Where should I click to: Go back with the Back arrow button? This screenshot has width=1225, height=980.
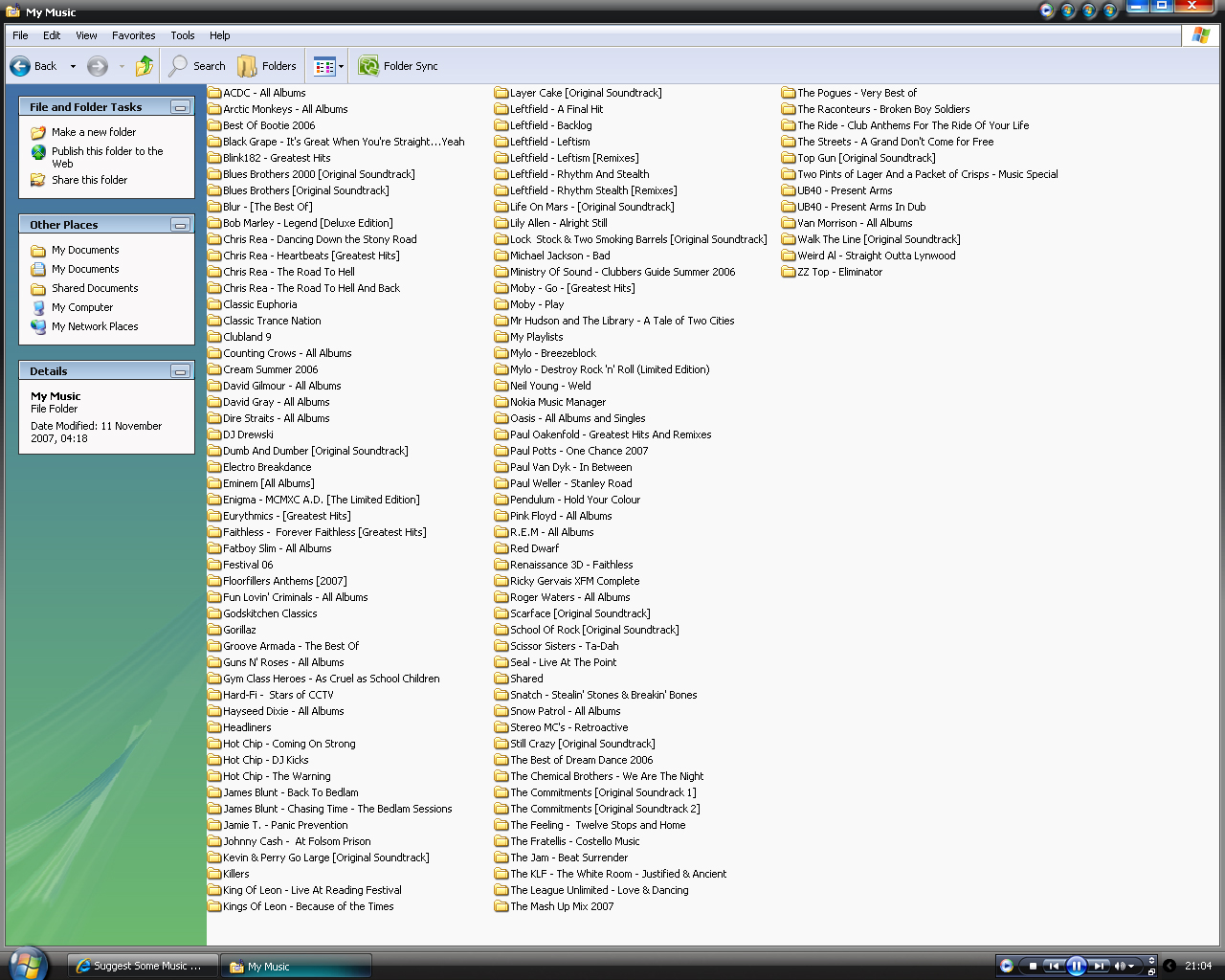(33, 66)
